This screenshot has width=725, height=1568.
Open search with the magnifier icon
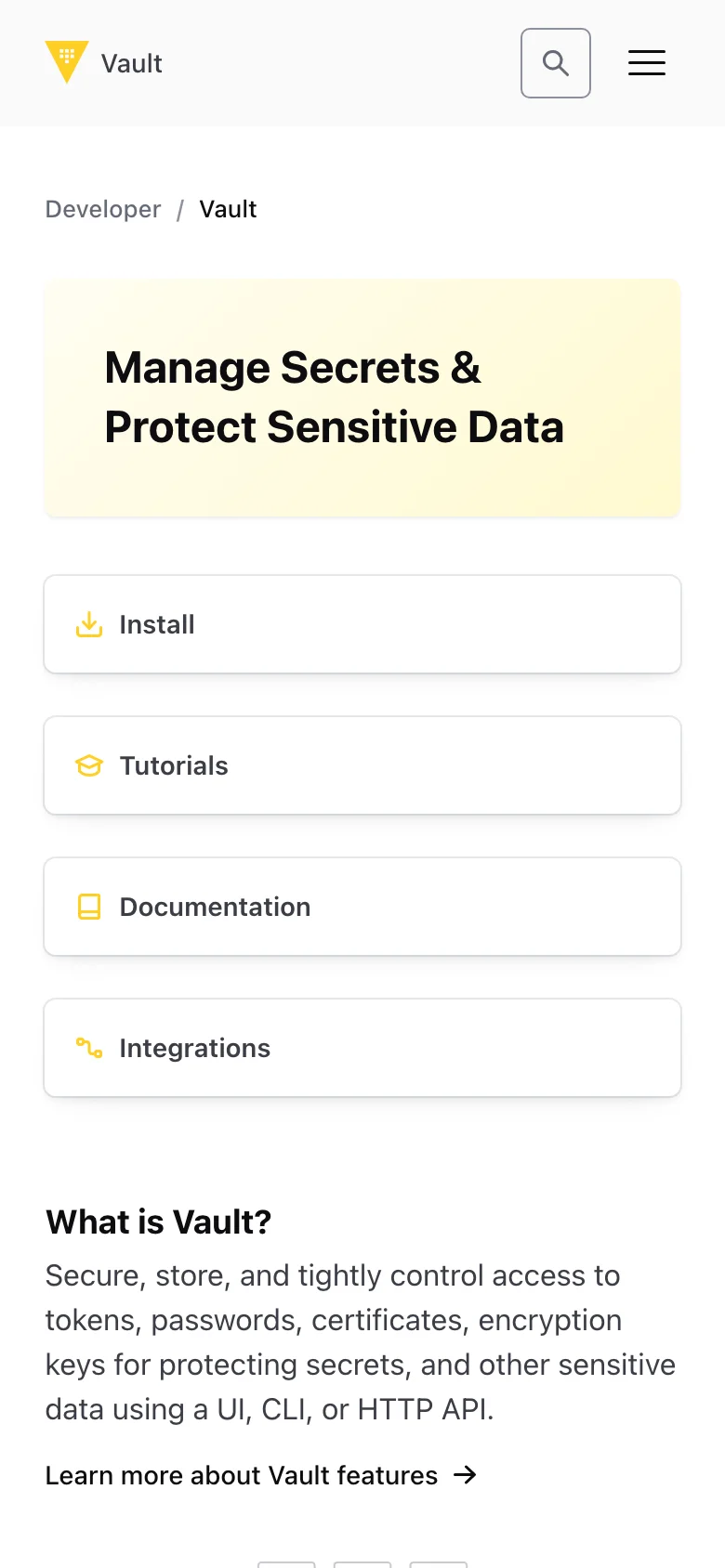(556, 63)
